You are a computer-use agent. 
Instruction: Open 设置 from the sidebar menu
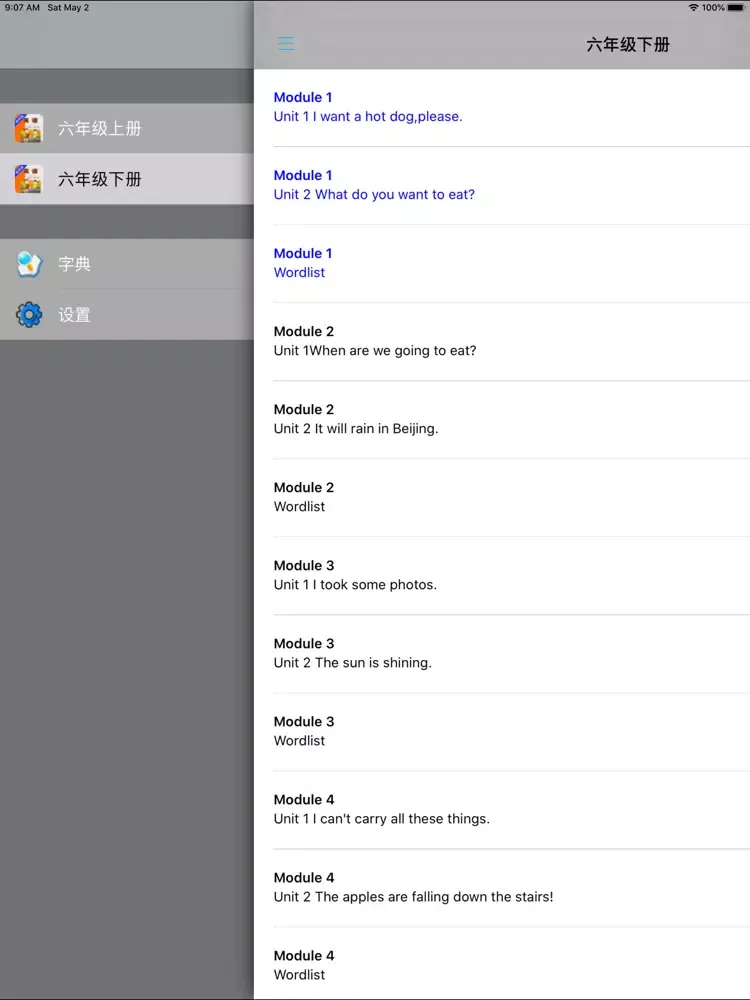[127, 314]
